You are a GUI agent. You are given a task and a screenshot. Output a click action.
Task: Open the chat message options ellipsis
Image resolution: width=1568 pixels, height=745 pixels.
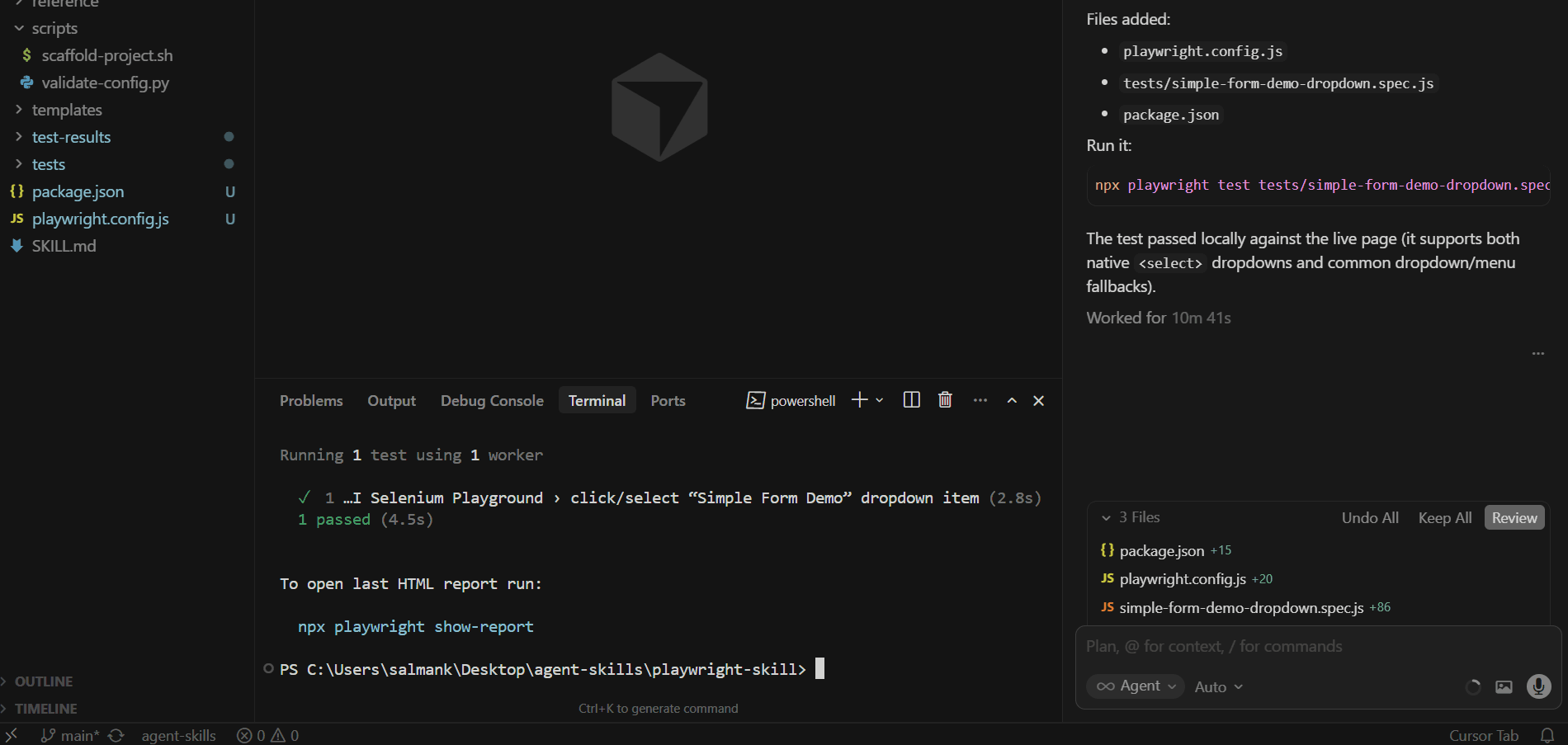click(x=1537, y=353)
